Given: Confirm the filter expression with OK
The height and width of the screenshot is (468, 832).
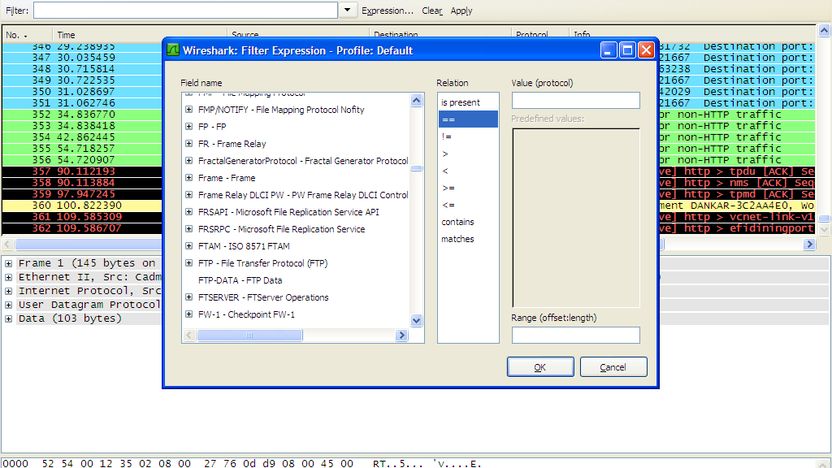Looking at the screenshot, I should tap(540, 367).
